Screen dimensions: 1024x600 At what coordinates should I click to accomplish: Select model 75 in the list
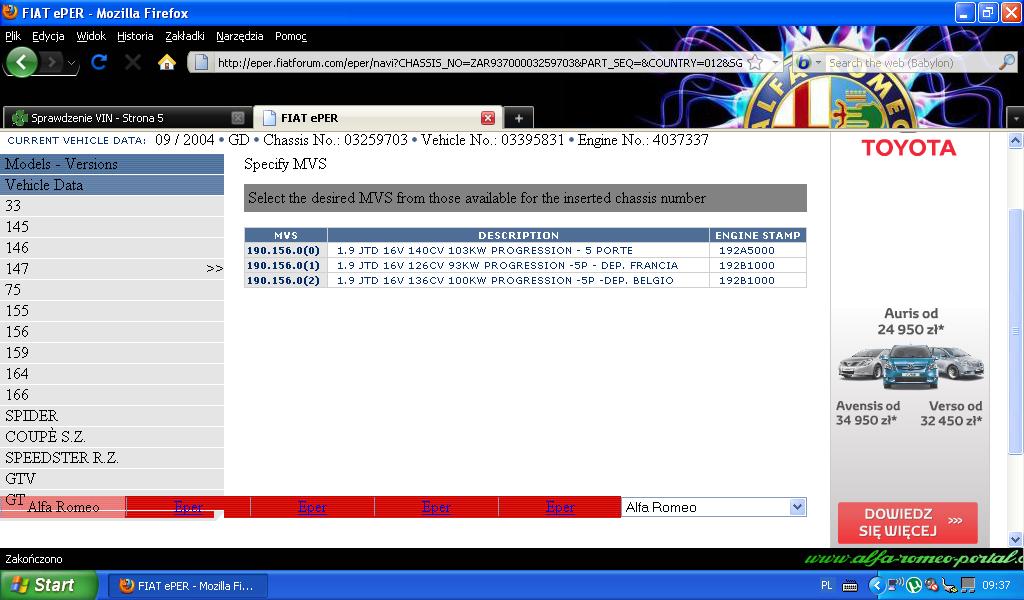(112, 289)
